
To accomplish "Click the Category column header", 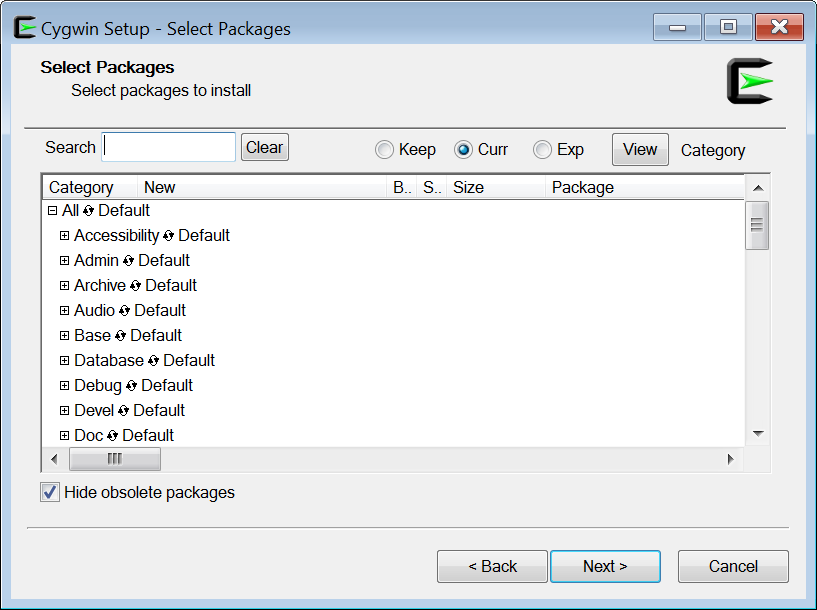I will click(x=90, y=188).
